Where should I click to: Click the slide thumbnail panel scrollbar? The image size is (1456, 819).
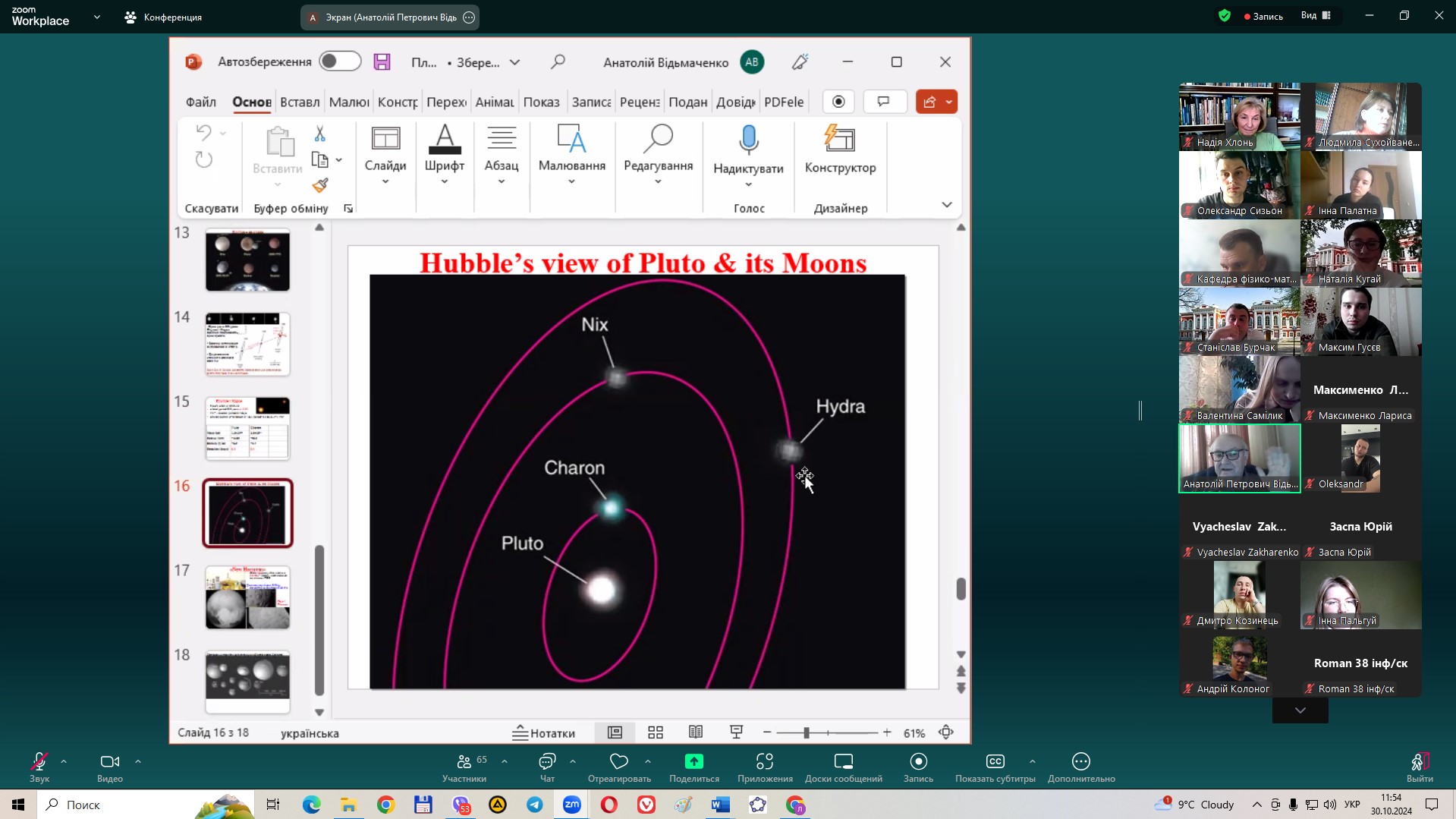point(319,620)
